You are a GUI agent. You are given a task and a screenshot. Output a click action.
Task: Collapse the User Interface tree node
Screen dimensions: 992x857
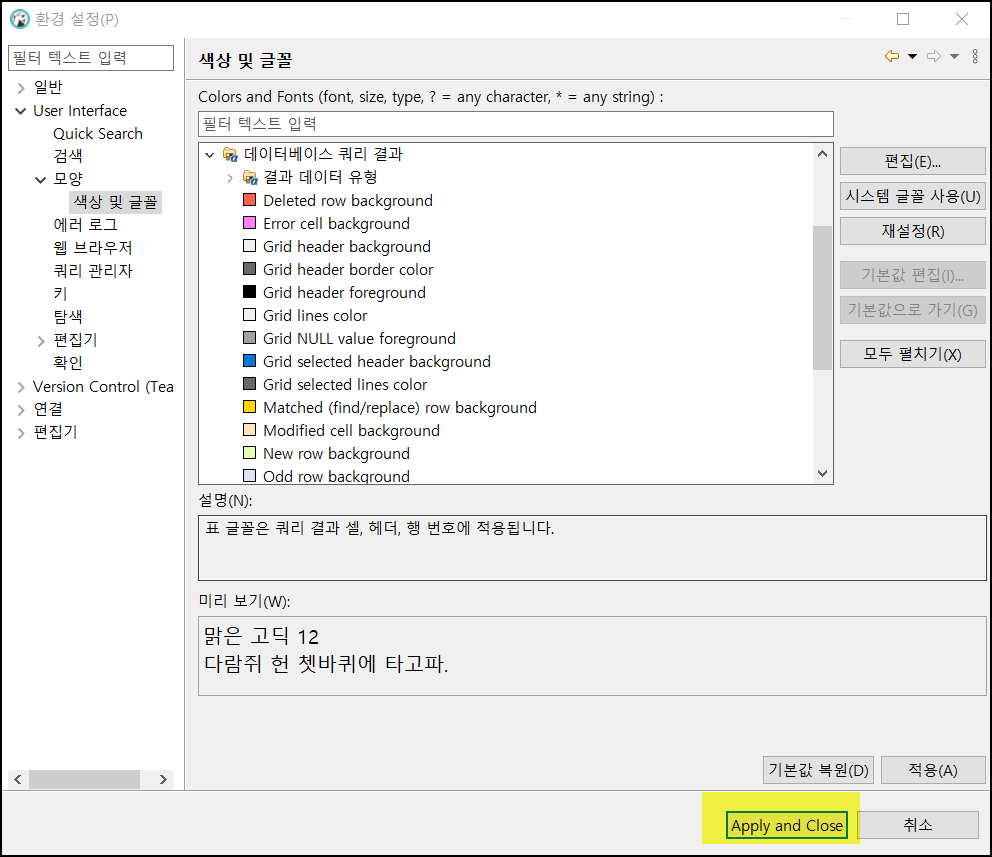coord(21,111)
